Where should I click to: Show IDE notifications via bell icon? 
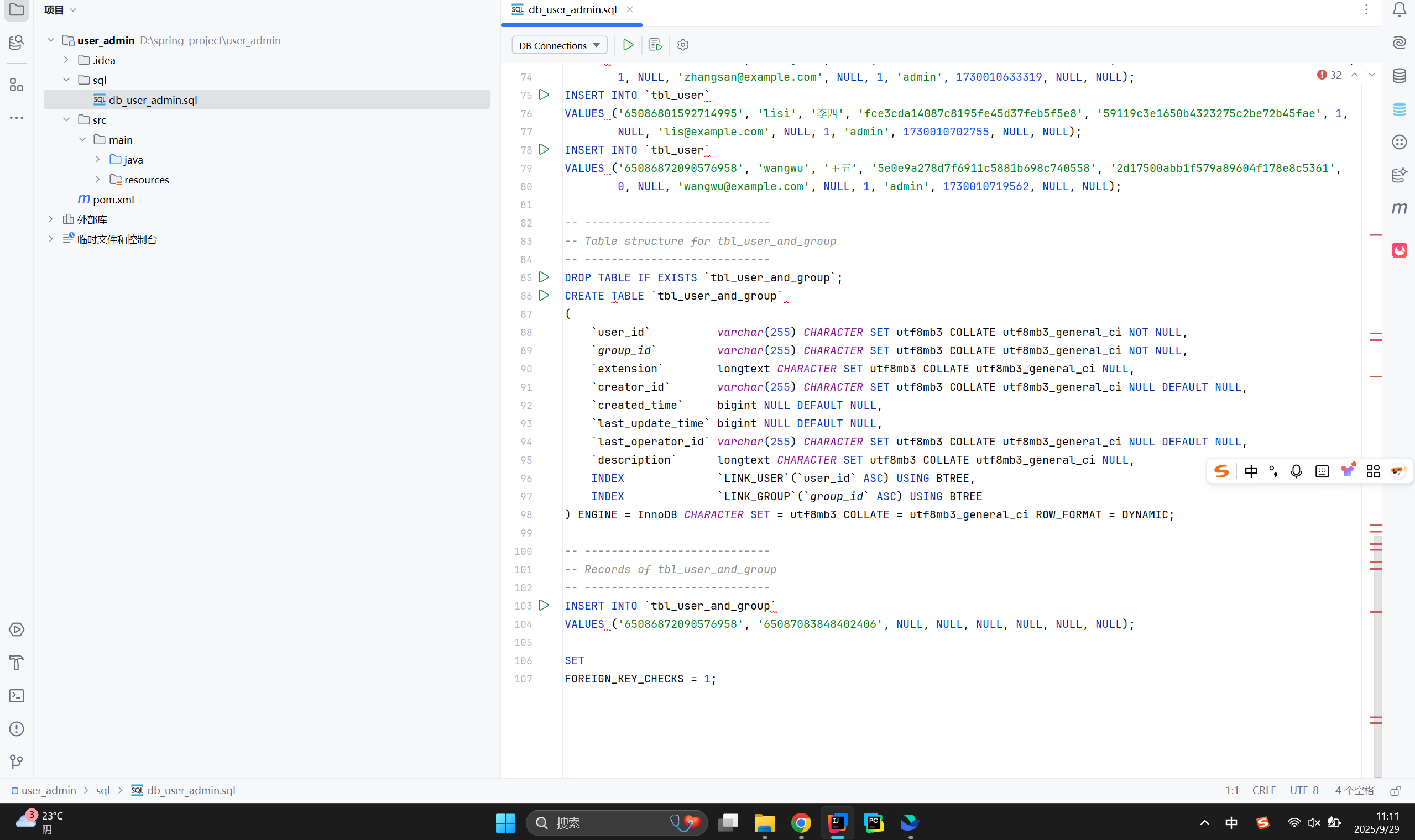pyautogui.click(x=1399, y=9)
